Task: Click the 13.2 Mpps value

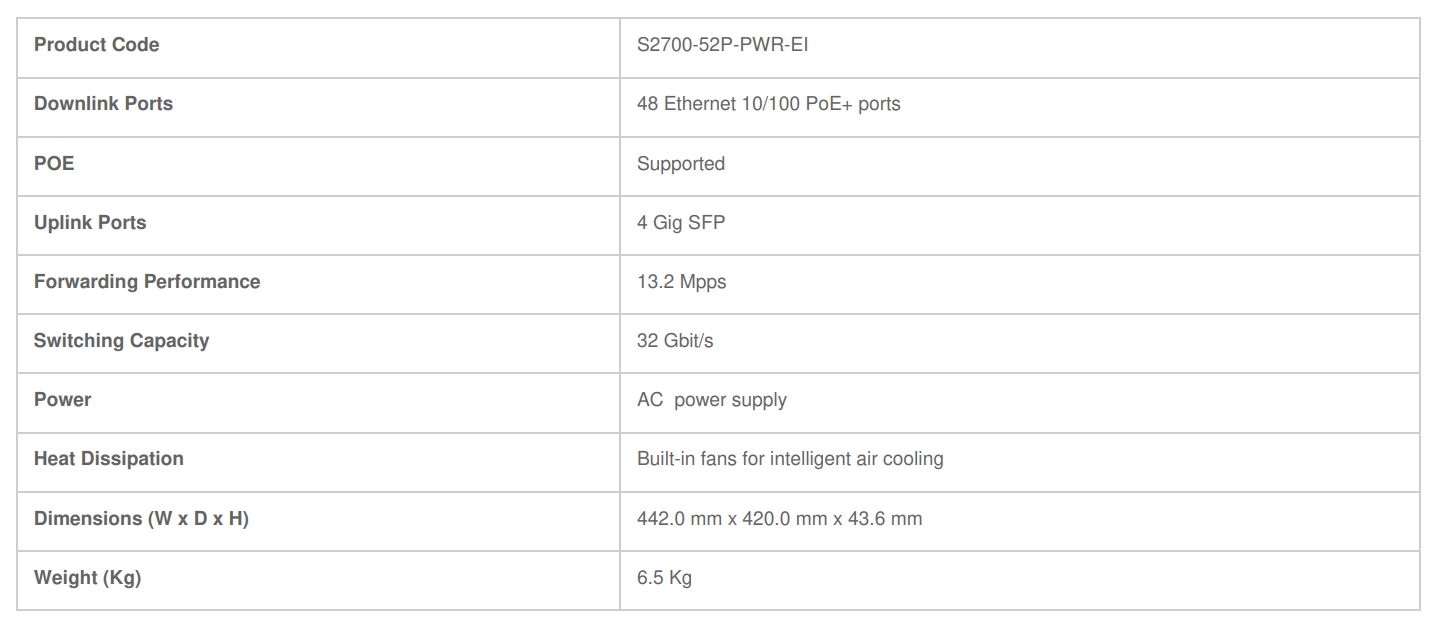Action: coord(681,282)
